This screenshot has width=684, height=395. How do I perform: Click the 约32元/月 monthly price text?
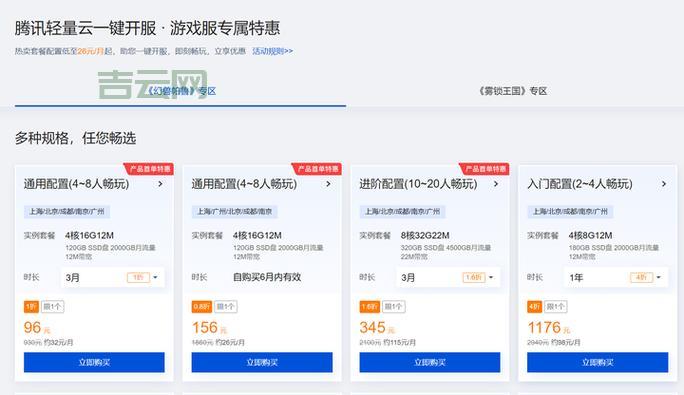(58, 343)
